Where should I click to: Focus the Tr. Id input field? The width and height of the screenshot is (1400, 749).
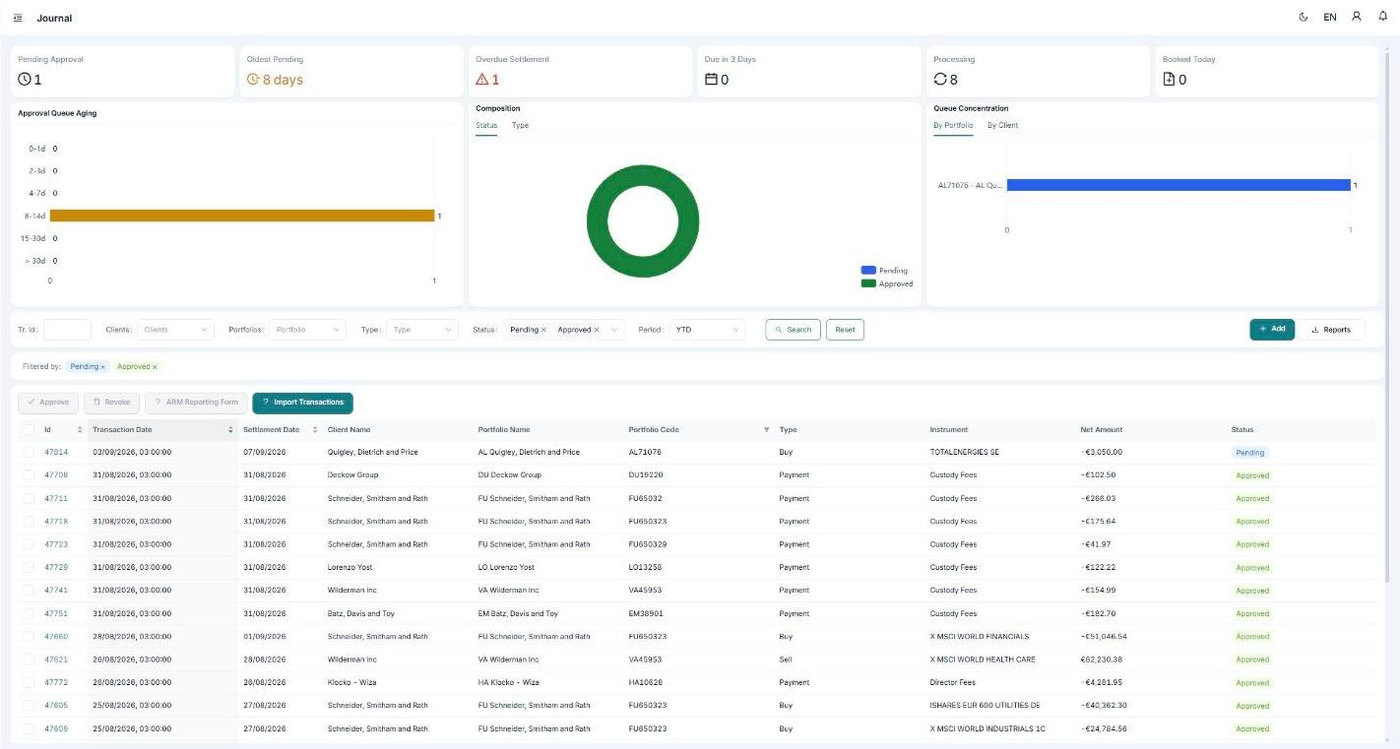click(67, 329)
